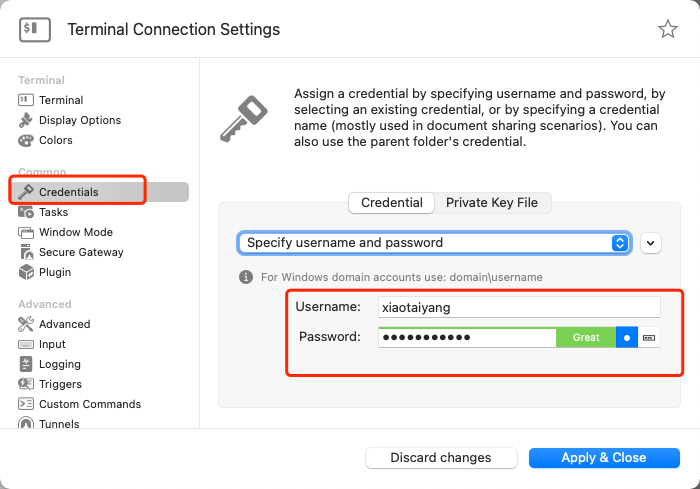
Task: Click the Triggers sidebar icon
Action: (27, 384)
